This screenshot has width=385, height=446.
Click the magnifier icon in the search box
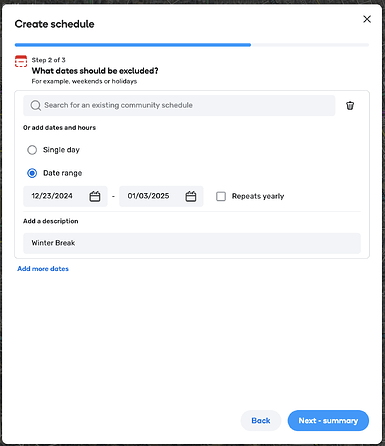click(36, 105)
